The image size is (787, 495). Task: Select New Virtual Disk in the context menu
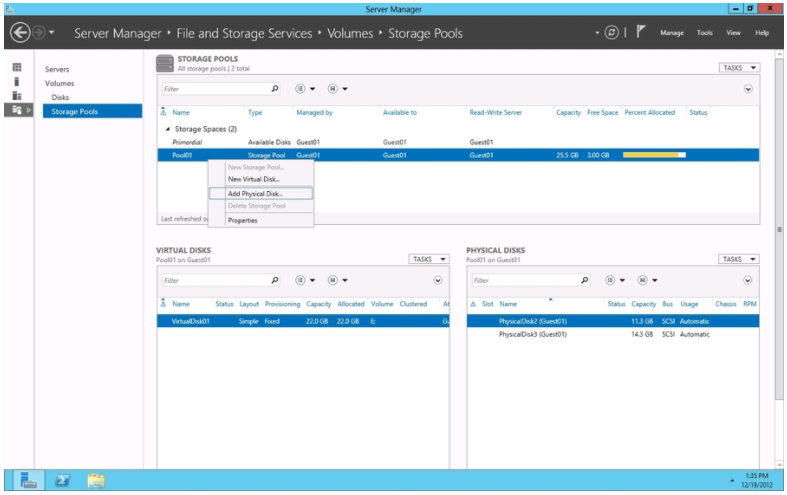coord(254,179)
